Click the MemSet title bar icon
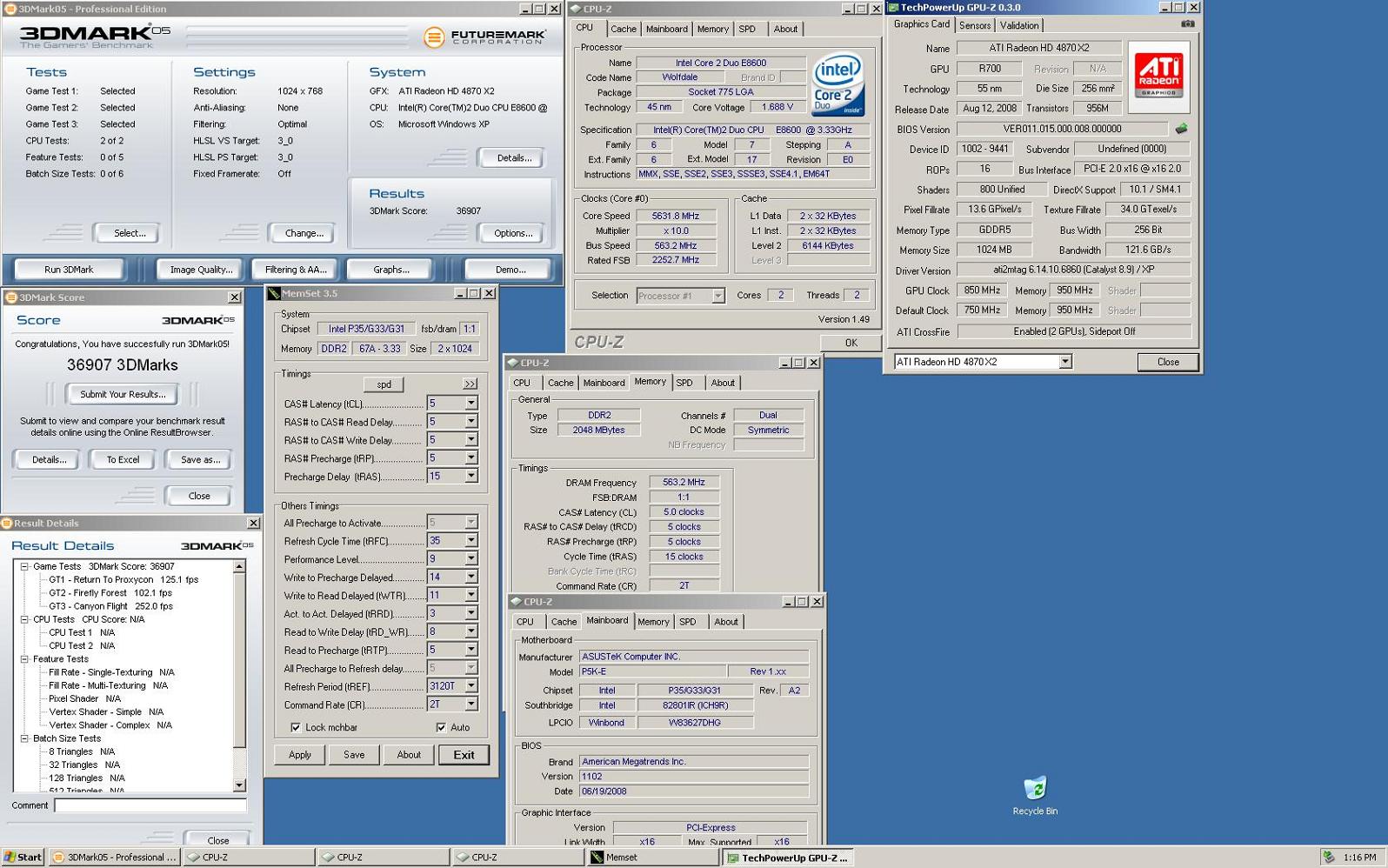Image resolution: width=1388 pixels, height=868 pixels. (x=274, y=294)
